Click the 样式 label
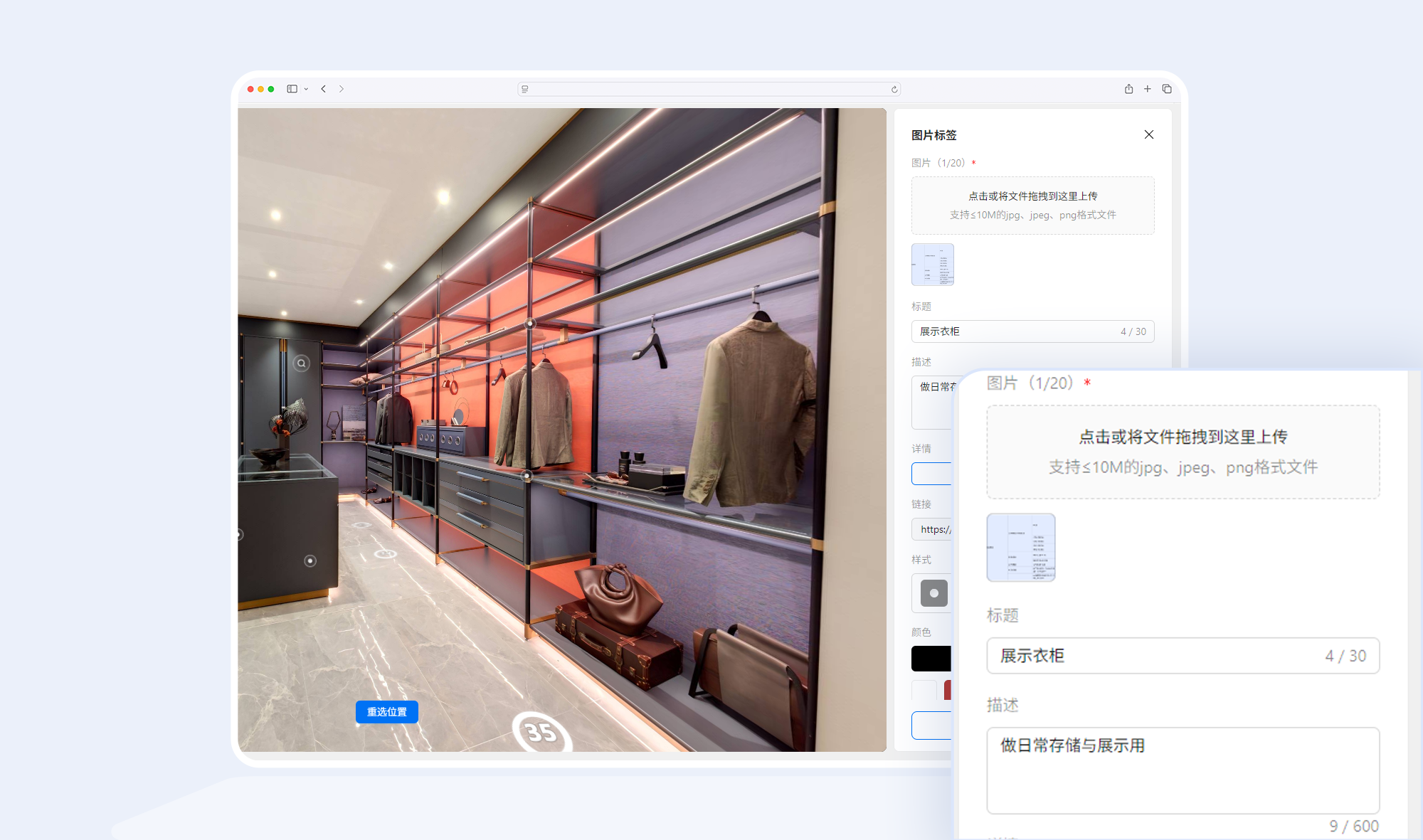This screenshot has height=840, width=1423. [x=921, y=560]
